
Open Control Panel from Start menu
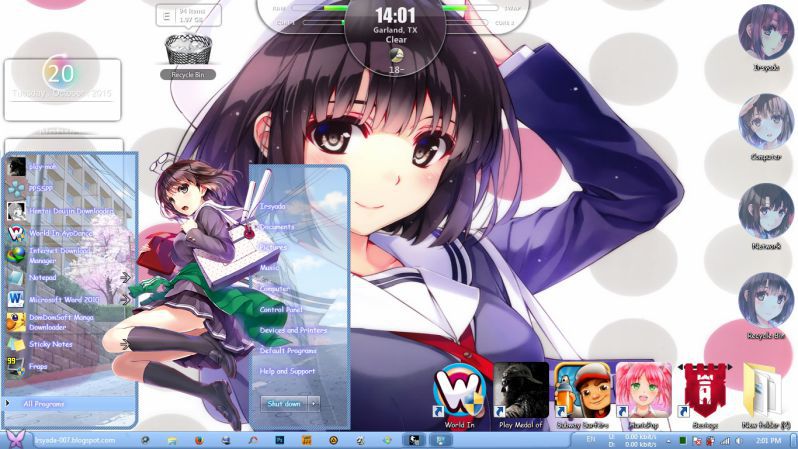tap(281, 310)
